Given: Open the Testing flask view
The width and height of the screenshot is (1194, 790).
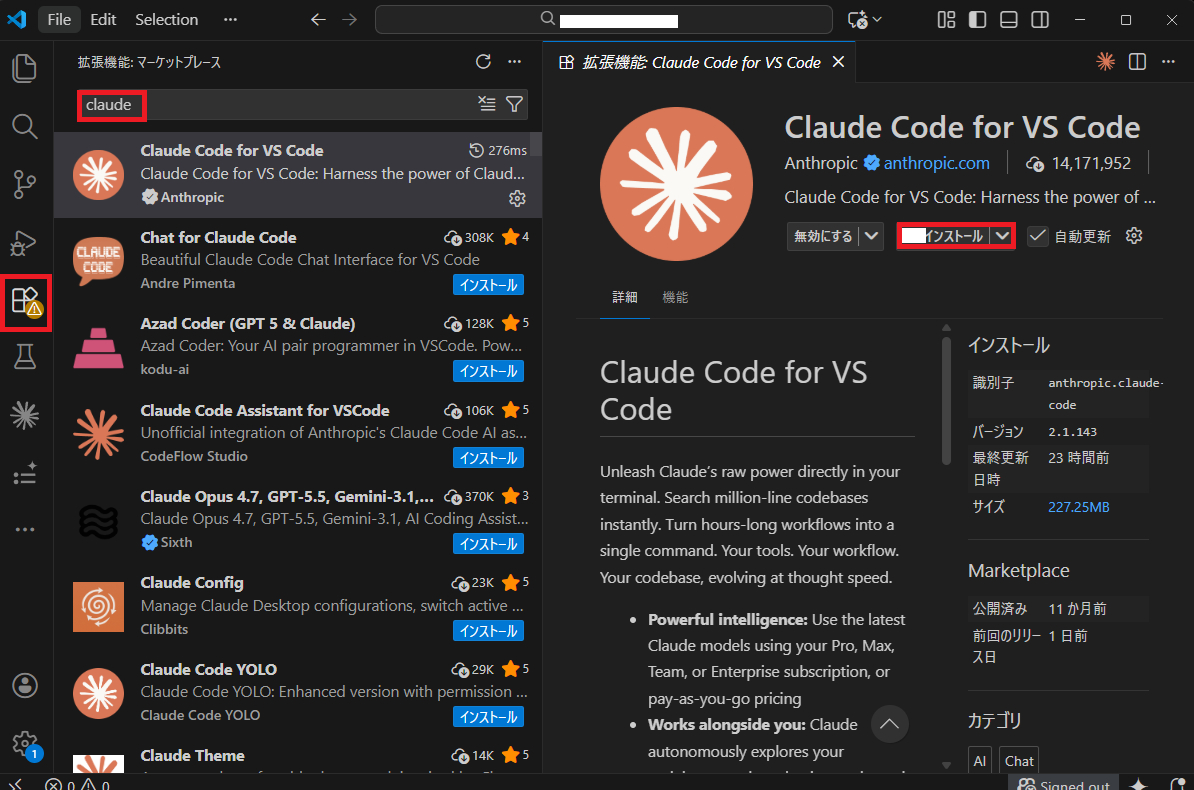Looking at the screenshot, I should coord(25,357).
